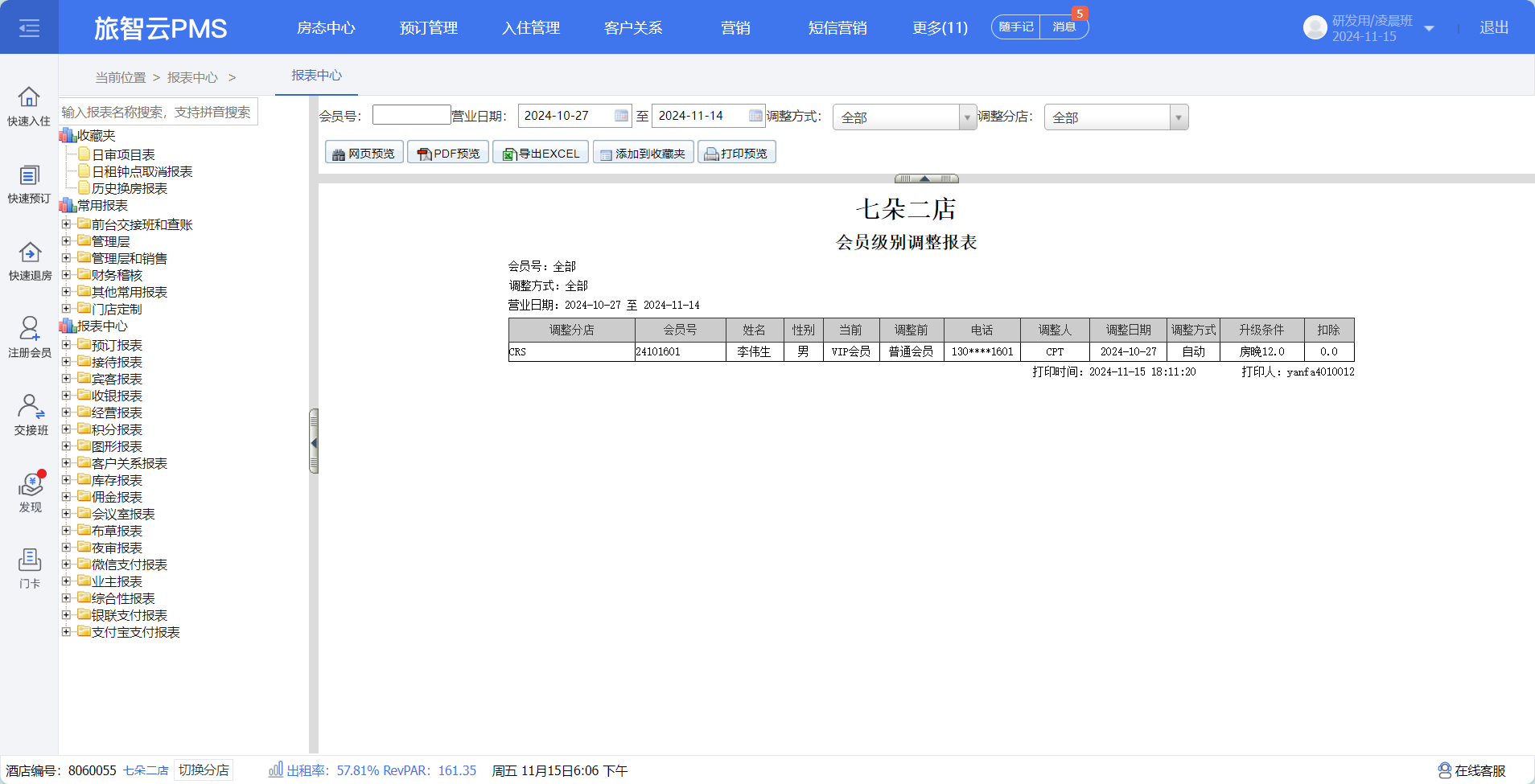Select 积分报表 tree item
This screenshot has height=784, width=1535.
click(x=117, y=429)
